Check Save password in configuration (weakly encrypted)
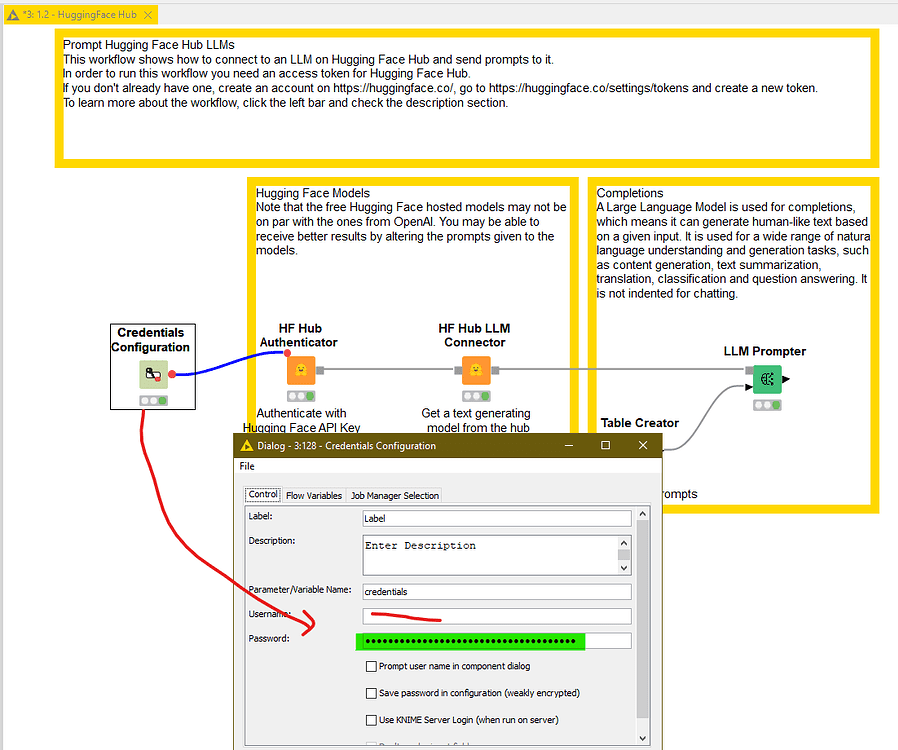This screenshot has height=750, width=898. point(371,693)
